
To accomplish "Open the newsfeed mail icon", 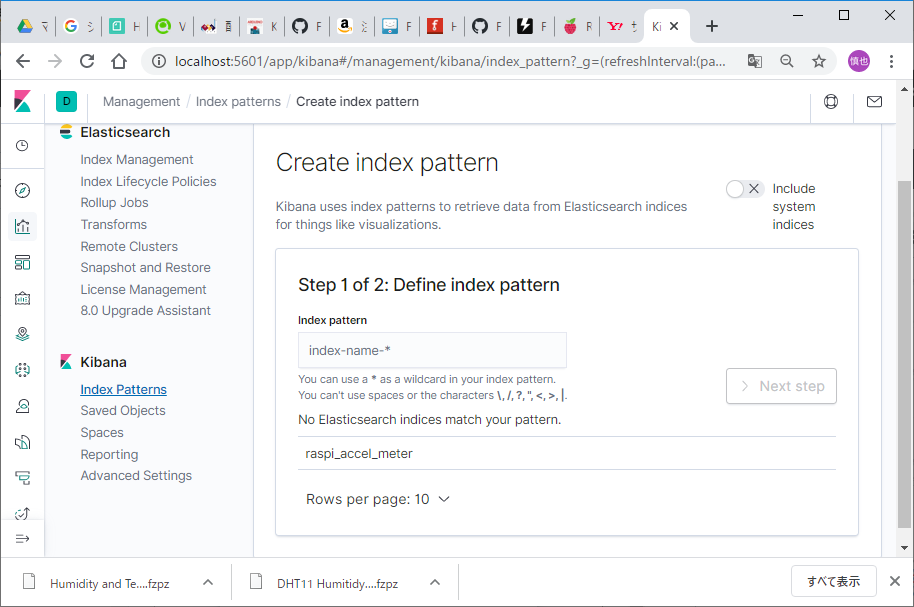I will point(874,101).
